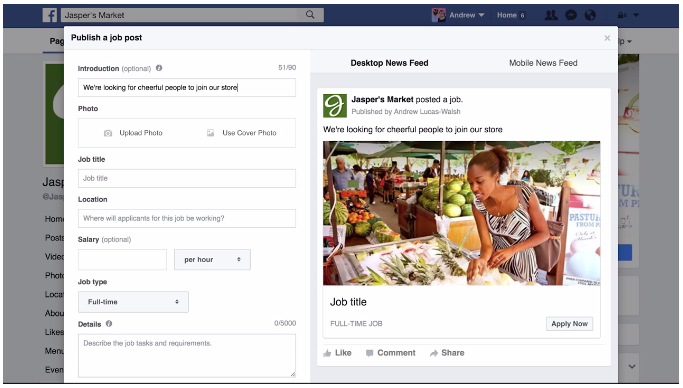Screen dimensions: 683x388
Task: Click the Job title heading in preview
Action: coord(348,302)
